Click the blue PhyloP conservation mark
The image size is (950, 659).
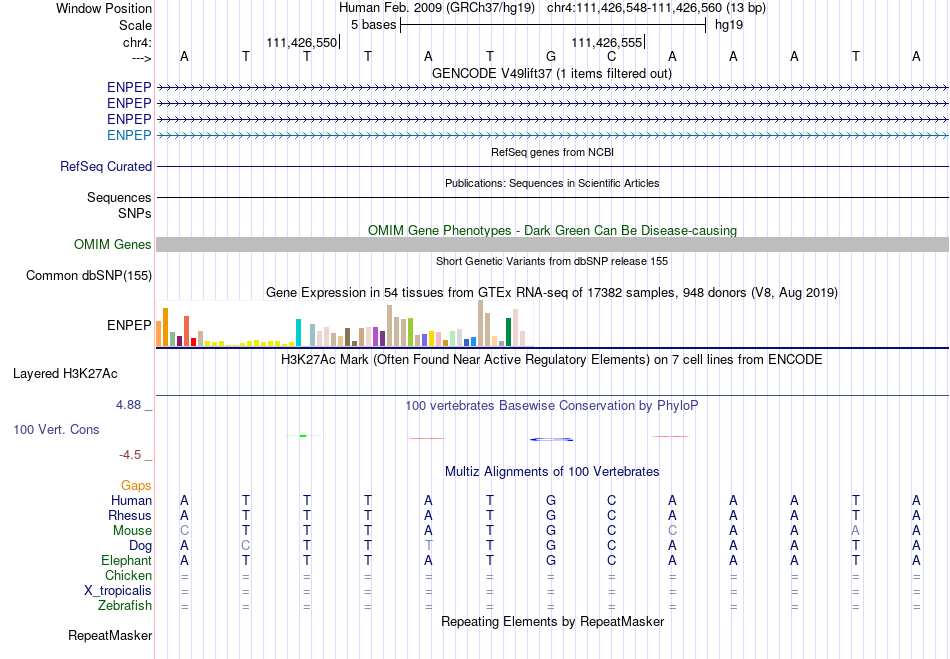551,439
